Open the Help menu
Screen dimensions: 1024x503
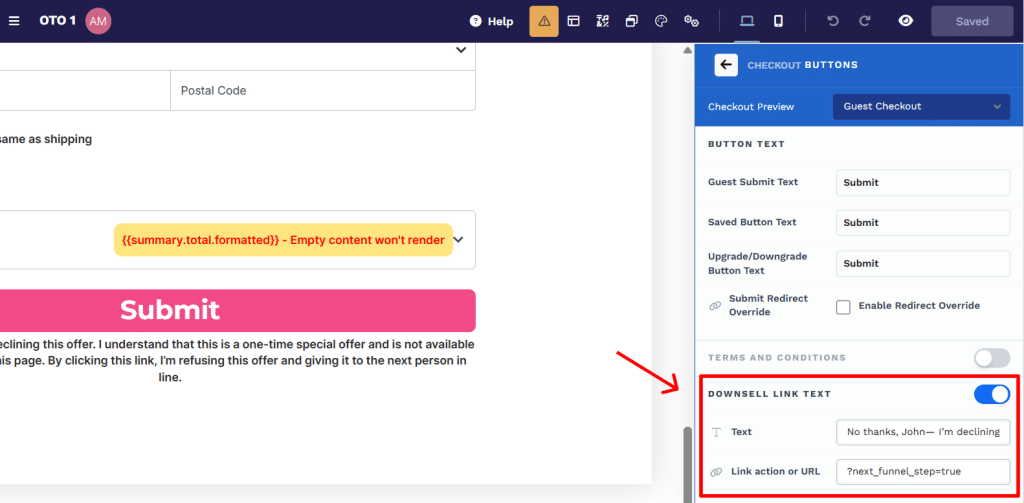[x=491, y=22]
